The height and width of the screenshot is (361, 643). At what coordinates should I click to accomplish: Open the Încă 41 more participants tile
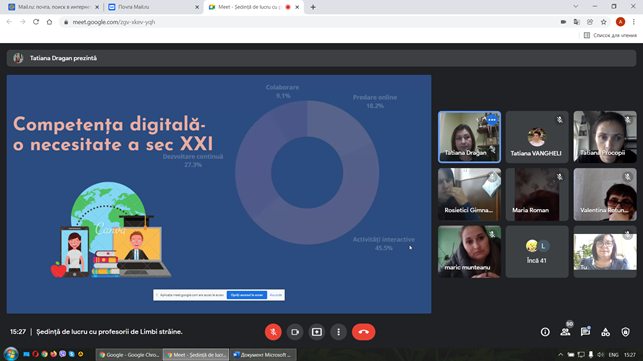537,251
